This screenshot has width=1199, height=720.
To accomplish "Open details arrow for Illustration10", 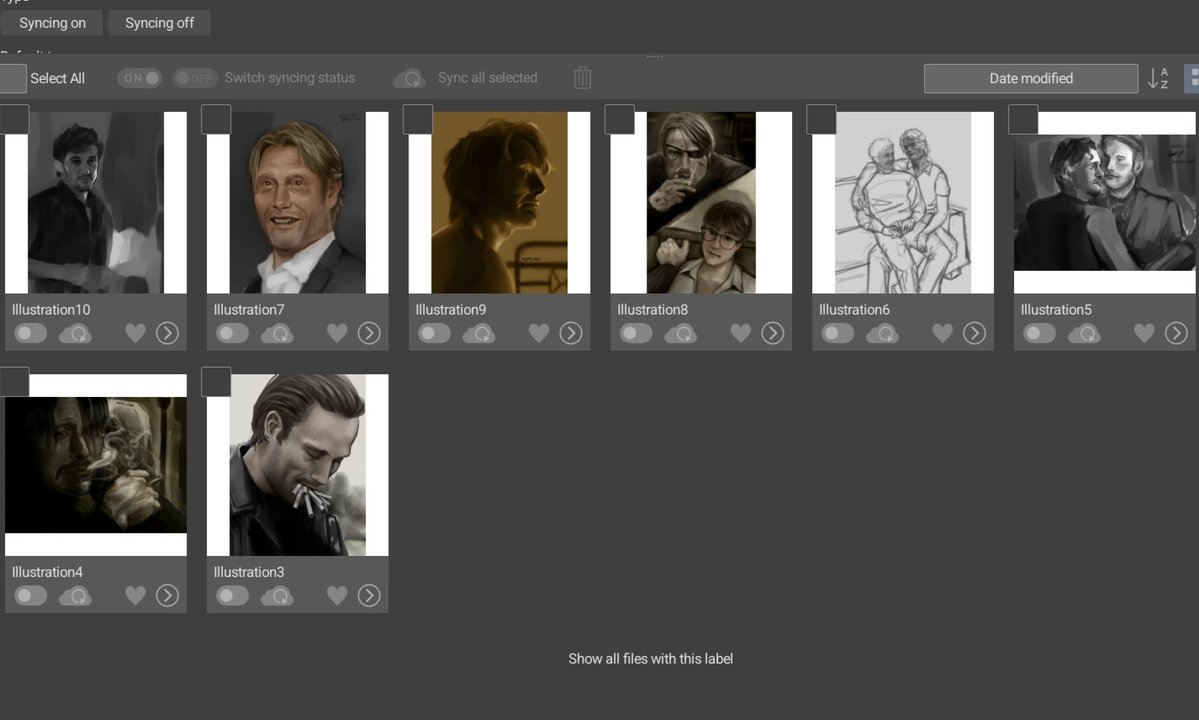I will [167, 333].
